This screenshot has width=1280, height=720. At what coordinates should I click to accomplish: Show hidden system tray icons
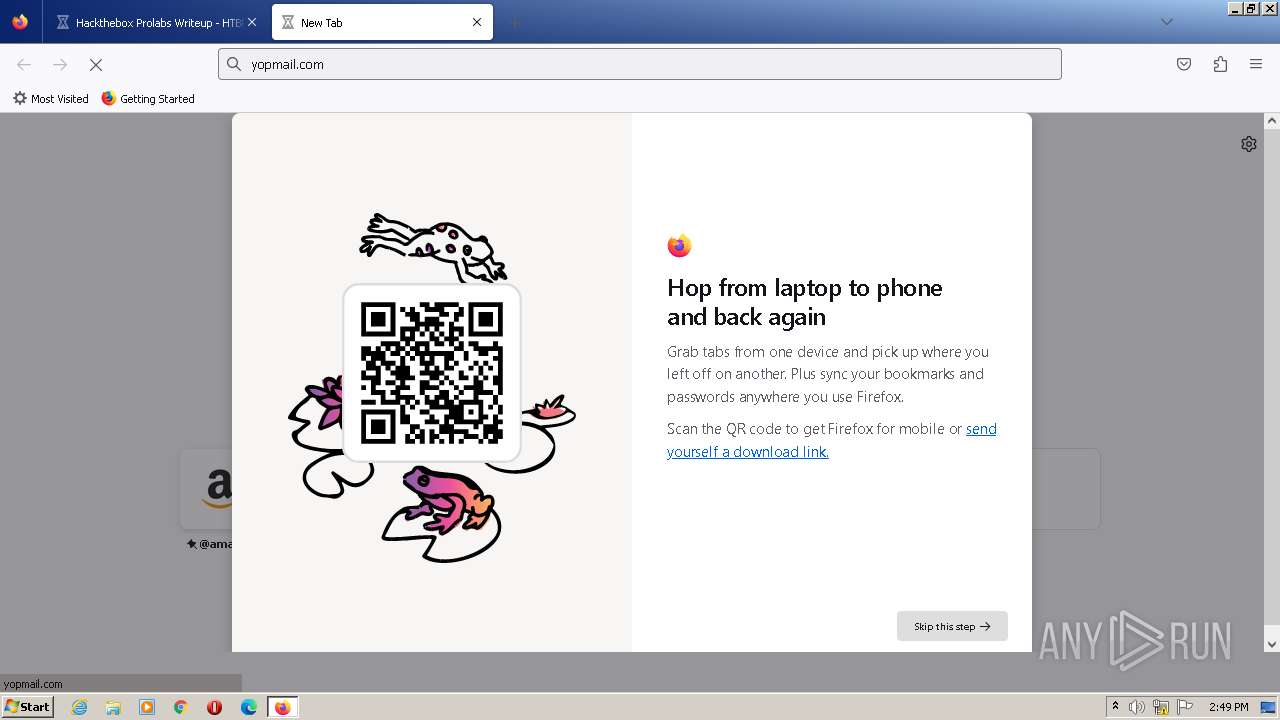1115,707
